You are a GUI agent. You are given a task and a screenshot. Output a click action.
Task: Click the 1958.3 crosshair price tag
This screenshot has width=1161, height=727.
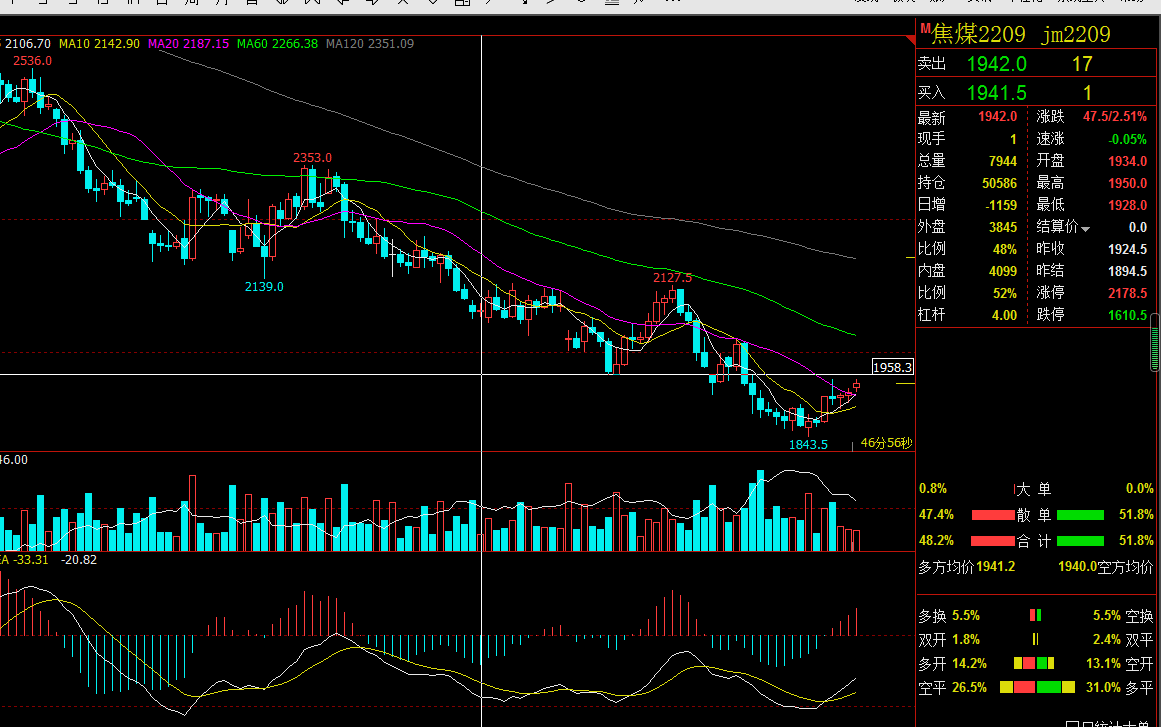click(892, 367)
